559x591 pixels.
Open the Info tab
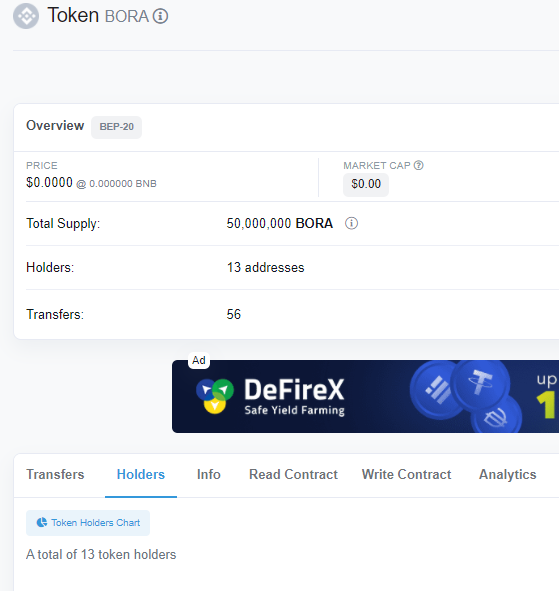pos(208,474)
